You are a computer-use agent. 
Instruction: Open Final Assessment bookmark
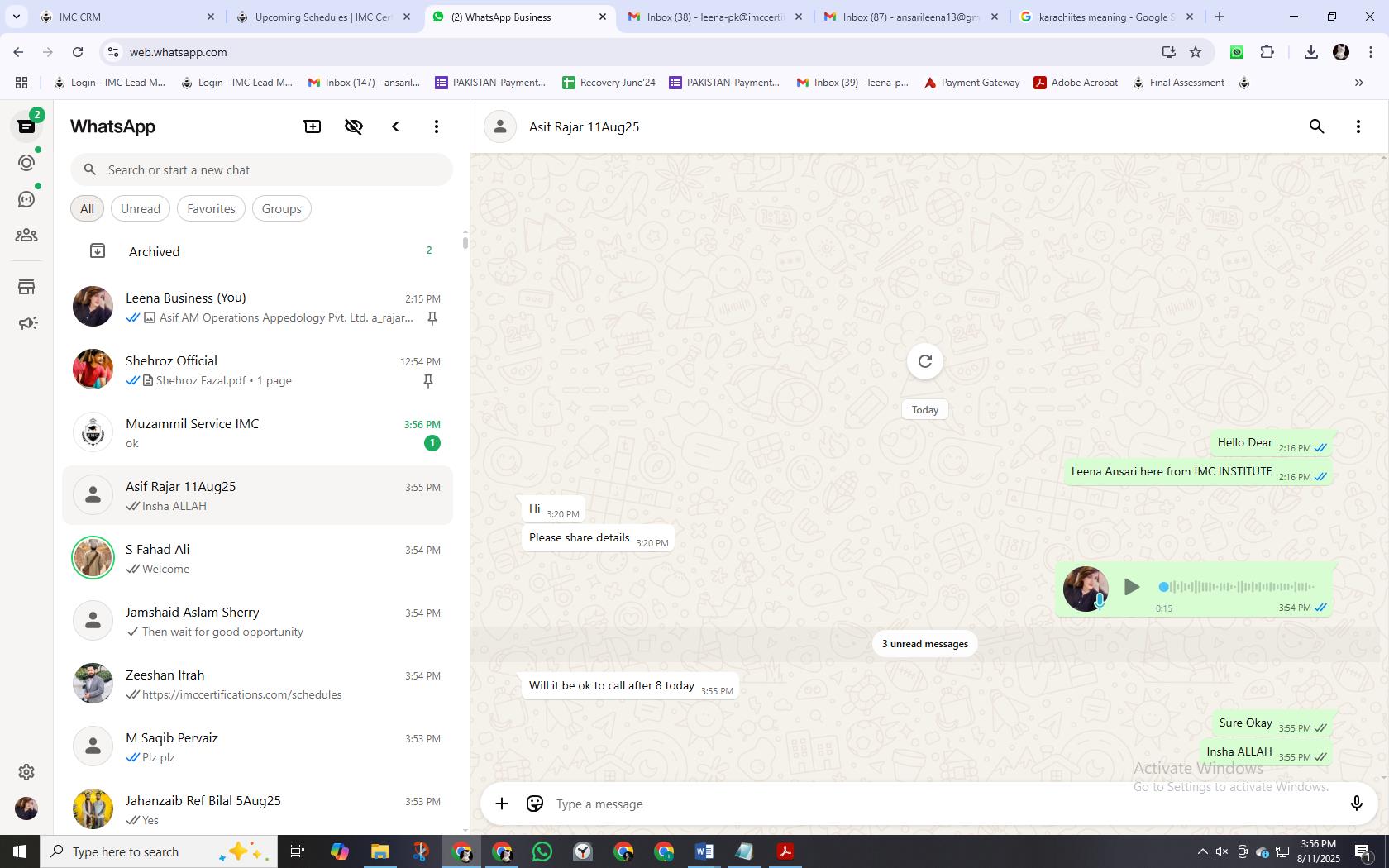point(1178,83)
